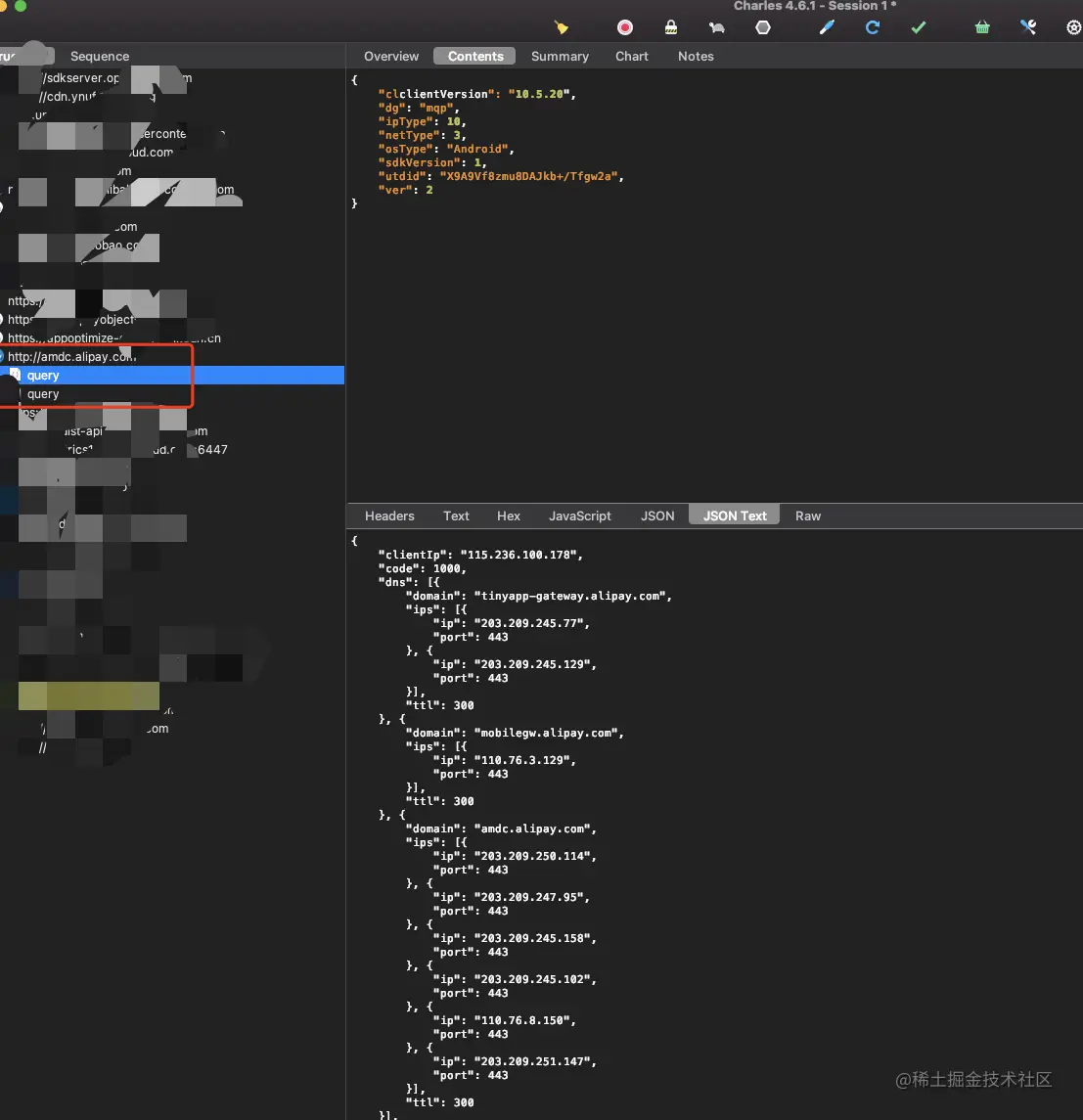The height and width of the screenshot is (1120, 1083).
Task: Click the "ipType": 10 line
Action: (423, 121)
